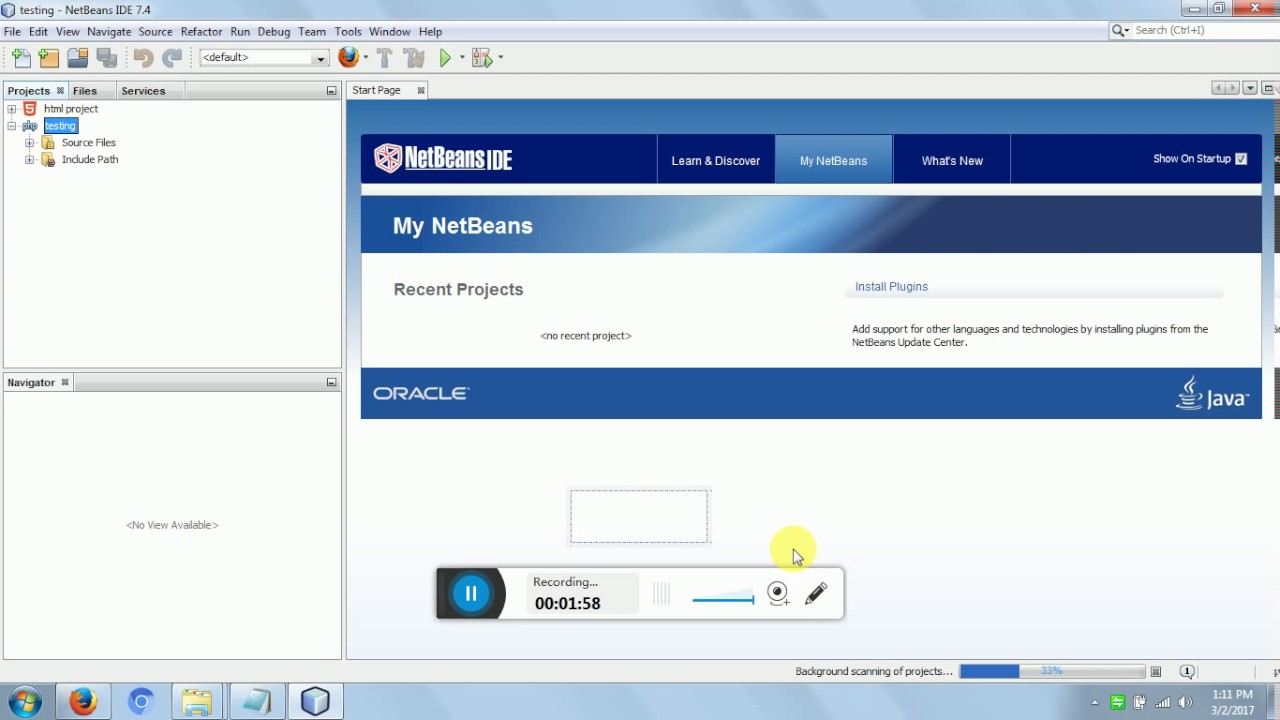
Task: Click the green Run Project icon
Action: (x=445, y=58)
